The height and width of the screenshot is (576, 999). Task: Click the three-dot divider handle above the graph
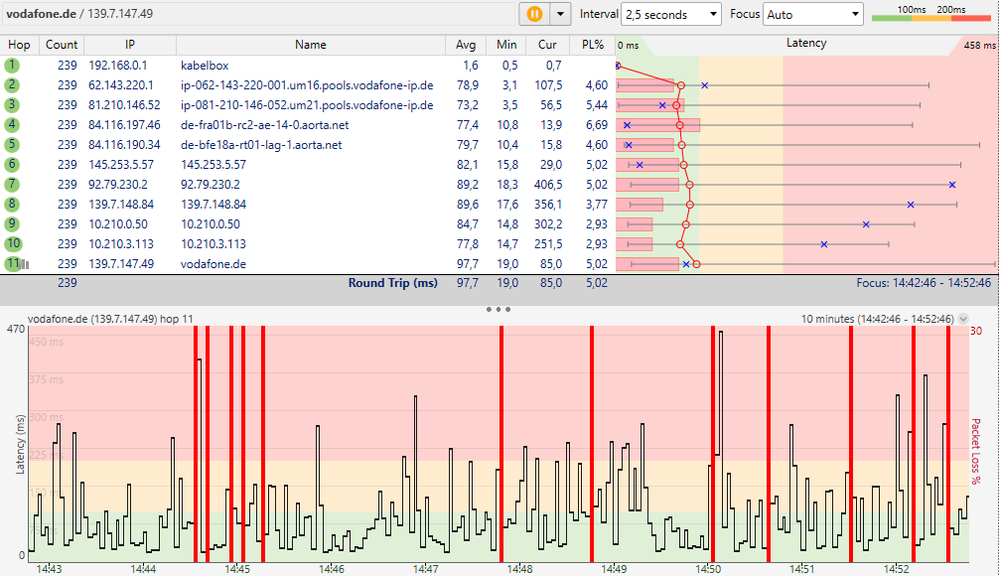point(498,309)
